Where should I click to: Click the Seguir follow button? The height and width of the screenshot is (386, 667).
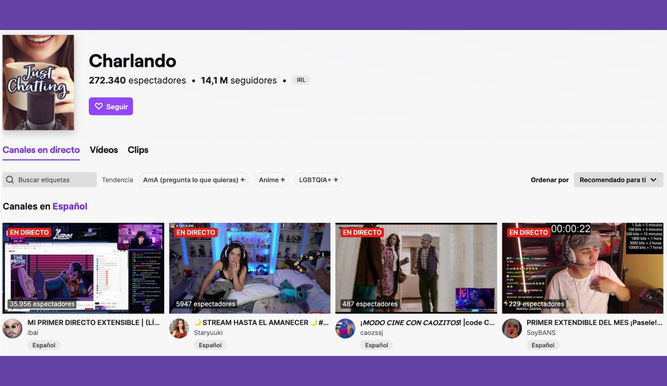[x=111, y=106]
